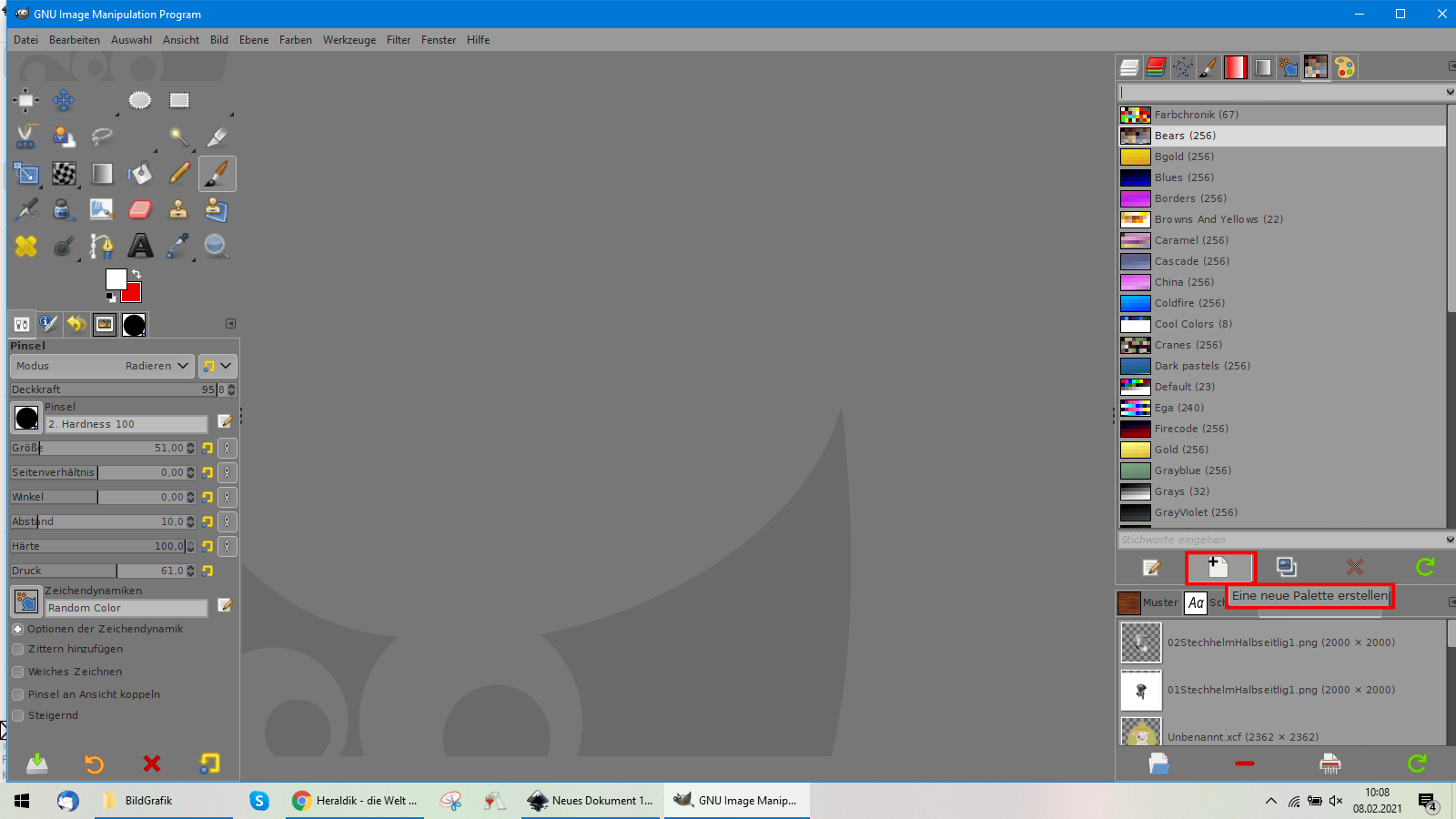Image resolution: width=1456 pixels, height=819 pixels.
Task: Select the Eraser tool in toolbox
Action: (x=139, y=210)
